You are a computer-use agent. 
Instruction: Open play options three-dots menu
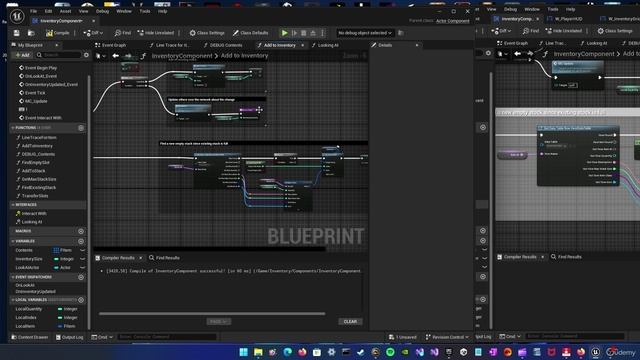tap(322, 33)
